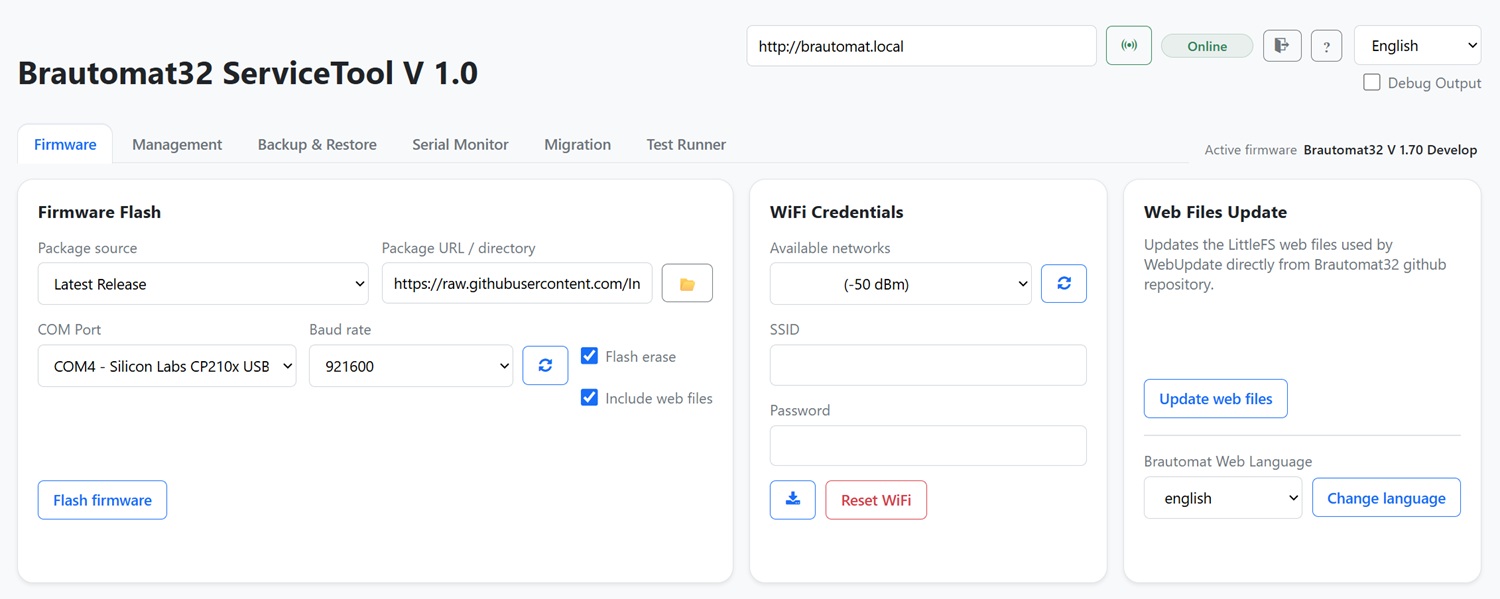Uncheck the Flash erase checkbox

[x=590, y=356]
